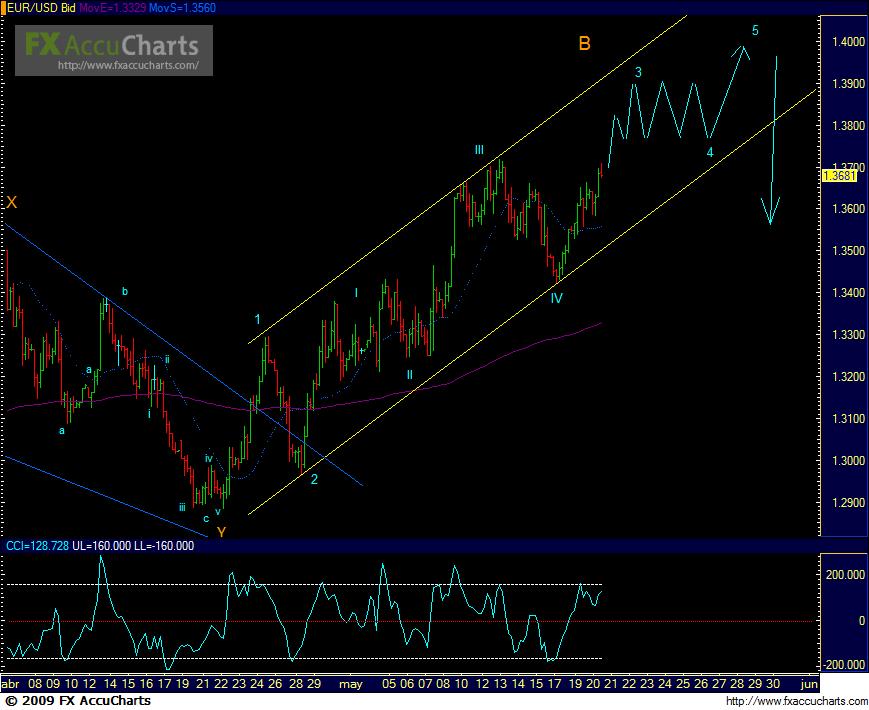This screenshot has width=869, height=710.
Task: Click the projected wave 4 label
Action: pos(710,152)
